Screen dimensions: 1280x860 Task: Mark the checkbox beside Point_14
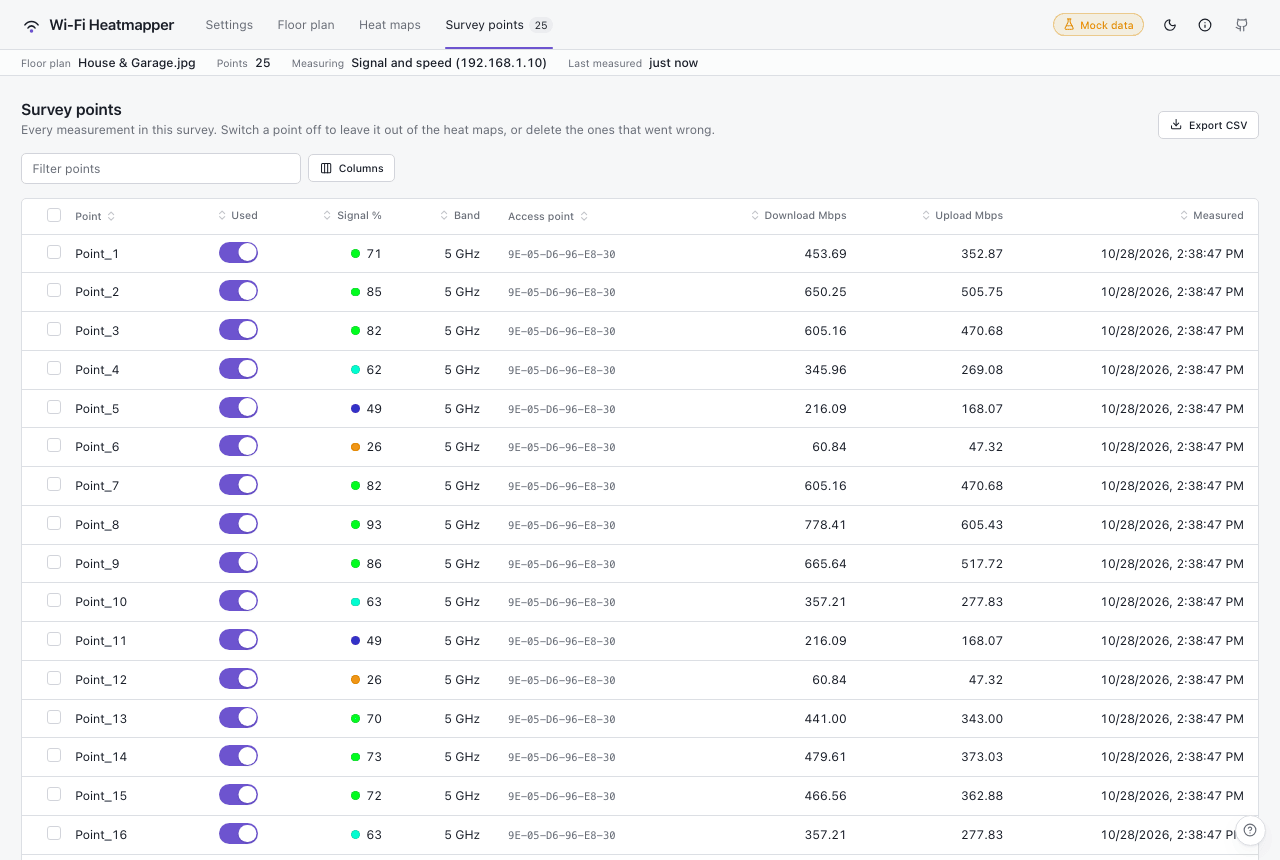click(54, 755)
